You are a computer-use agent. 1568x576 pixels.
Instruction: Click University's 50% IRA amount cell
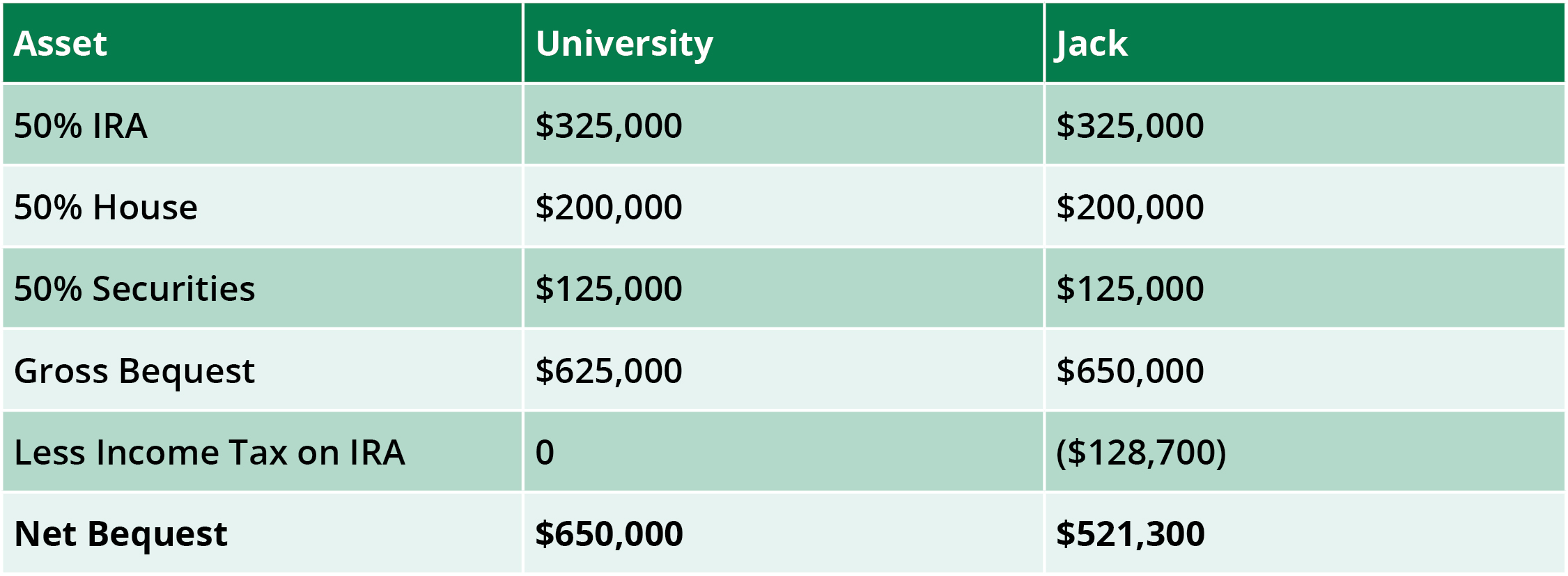click(609, 126)
